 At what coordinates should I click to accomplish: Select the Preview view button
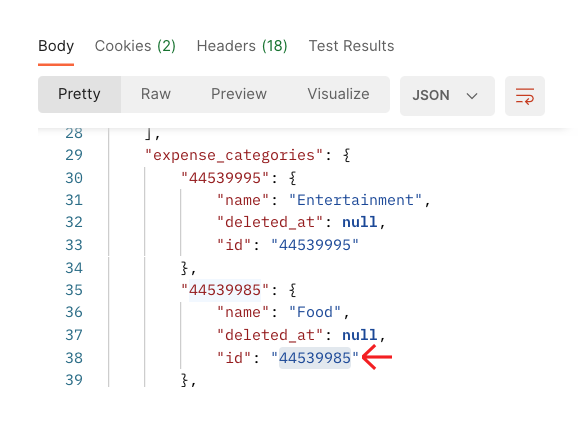coord(238,94)
